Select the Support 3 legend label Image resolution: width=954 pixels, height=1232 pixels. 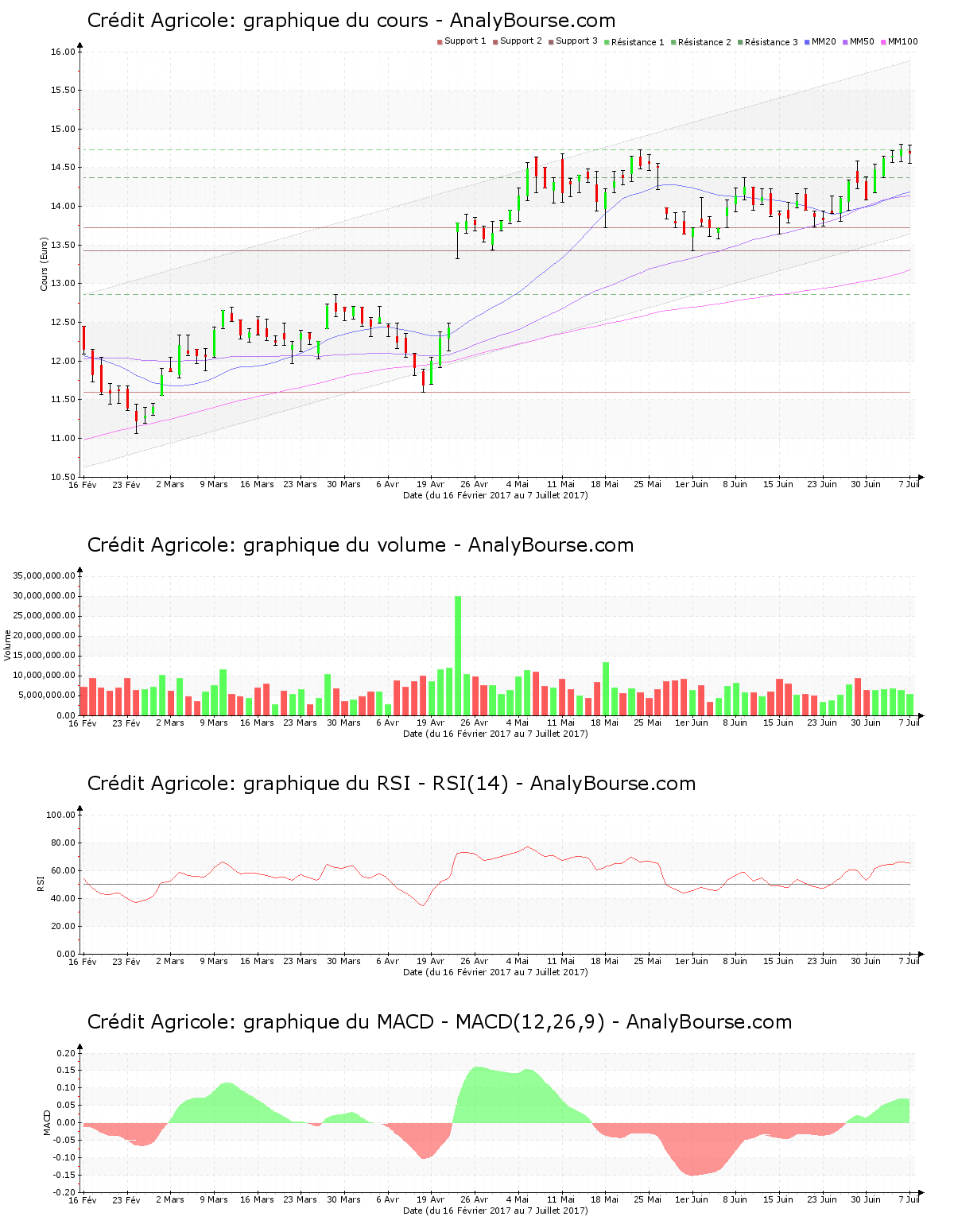(x=576, y=41)
